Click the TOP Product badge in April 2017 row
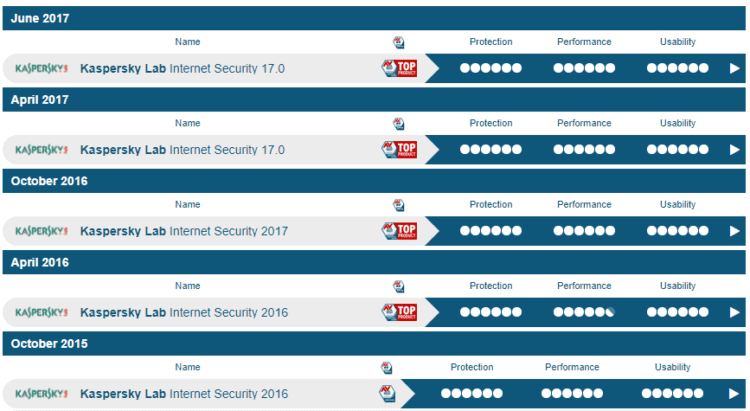Image resolution: width=750 pixels, height=411 pixels. pyautogui.click(x=399, y=149)
